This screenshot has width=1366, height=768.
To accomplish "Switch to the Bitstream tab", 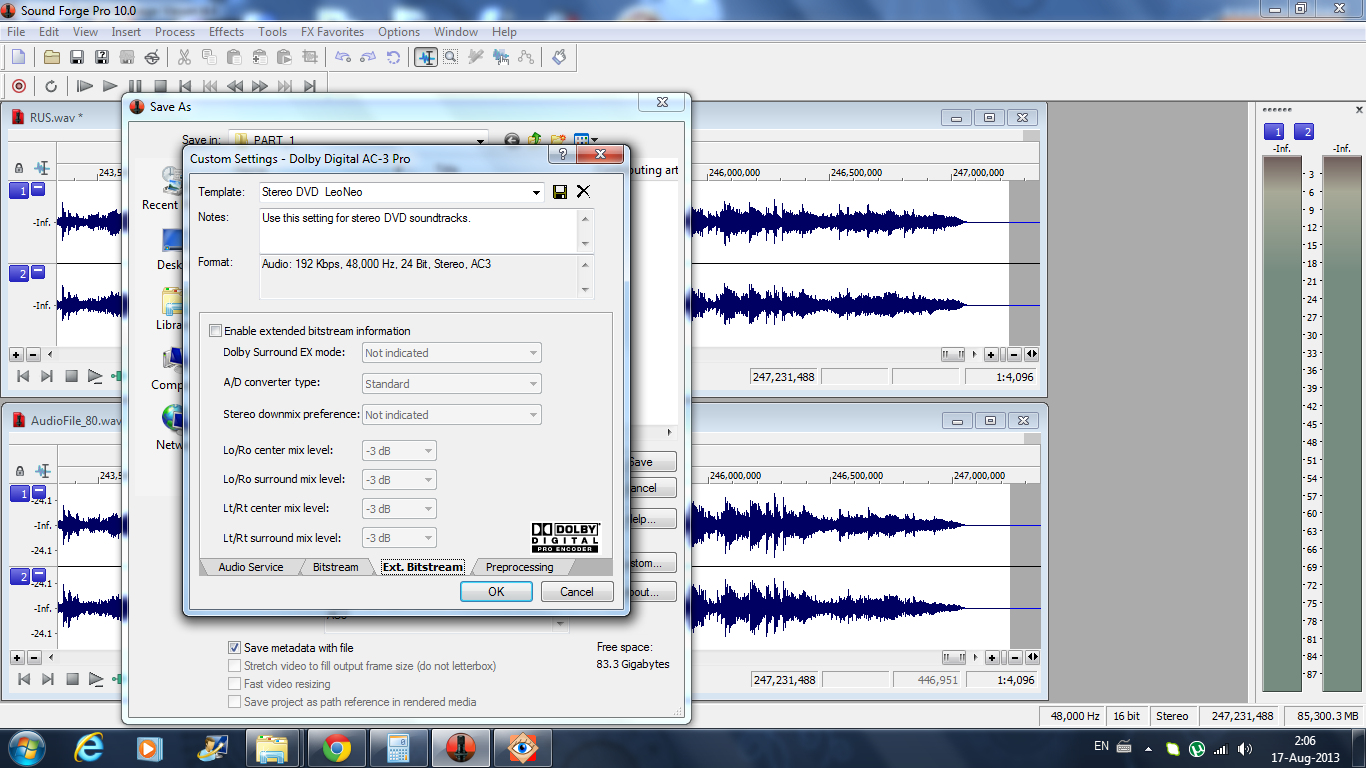I will [335, 567].
